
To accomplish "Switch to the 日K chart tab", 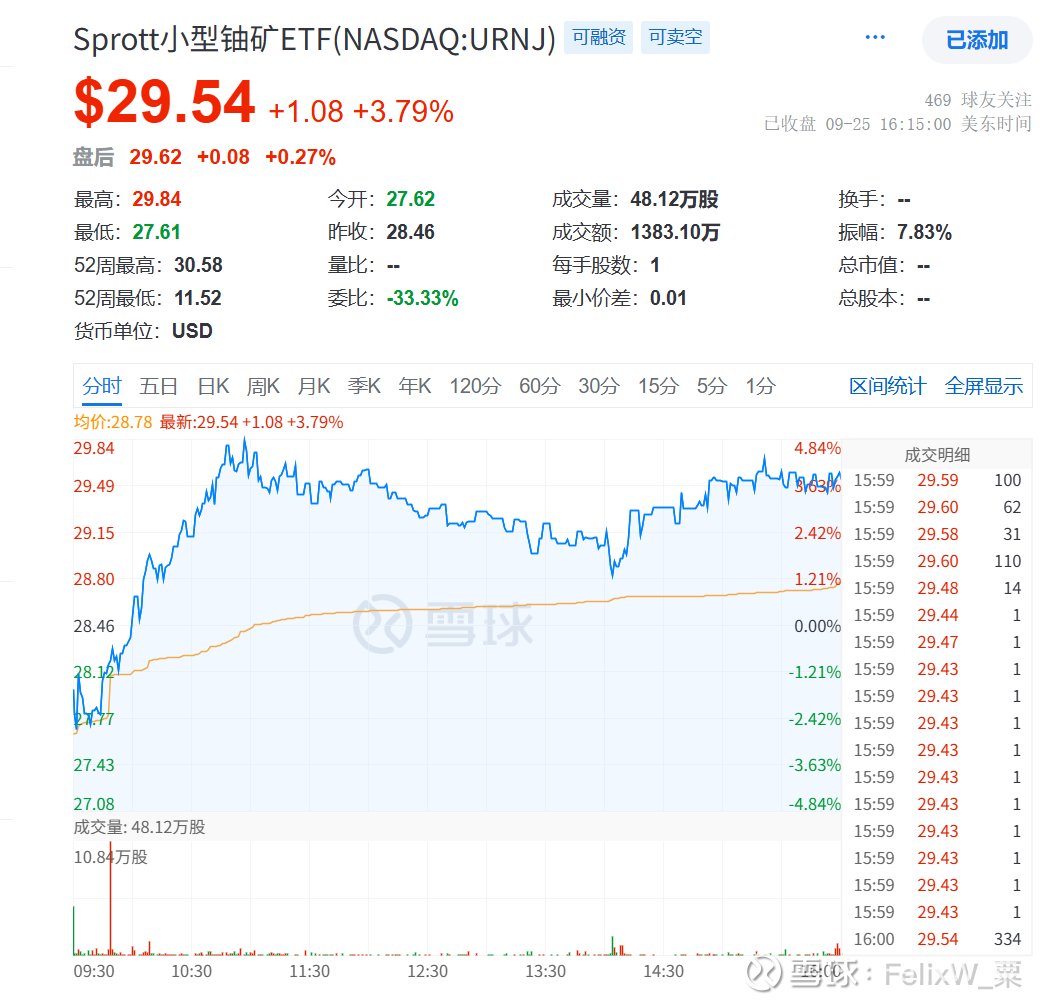I will click(214, 387).
